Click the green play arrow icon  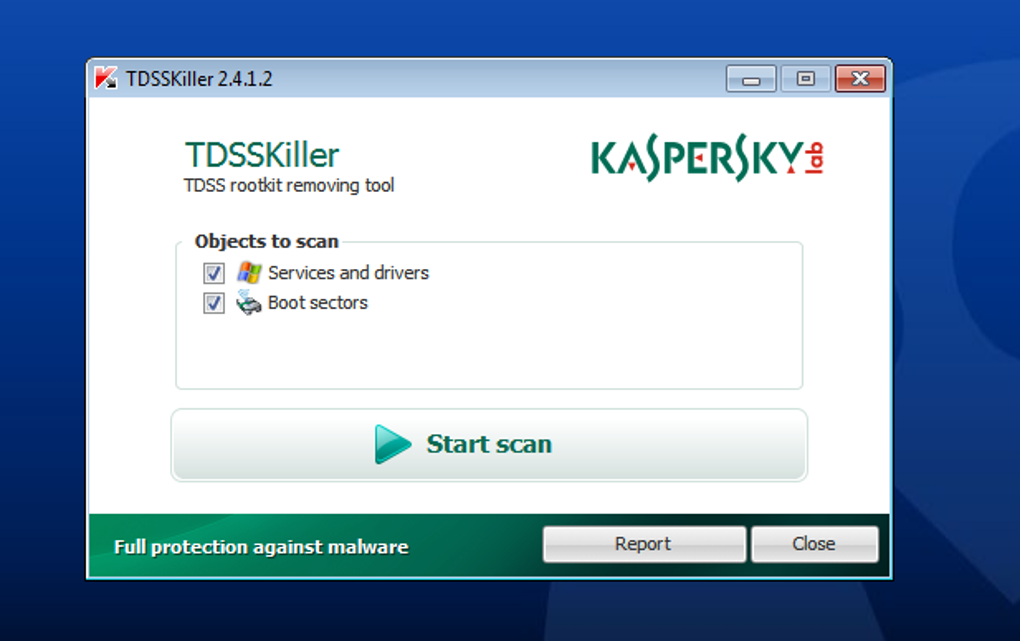pos(393,444)
